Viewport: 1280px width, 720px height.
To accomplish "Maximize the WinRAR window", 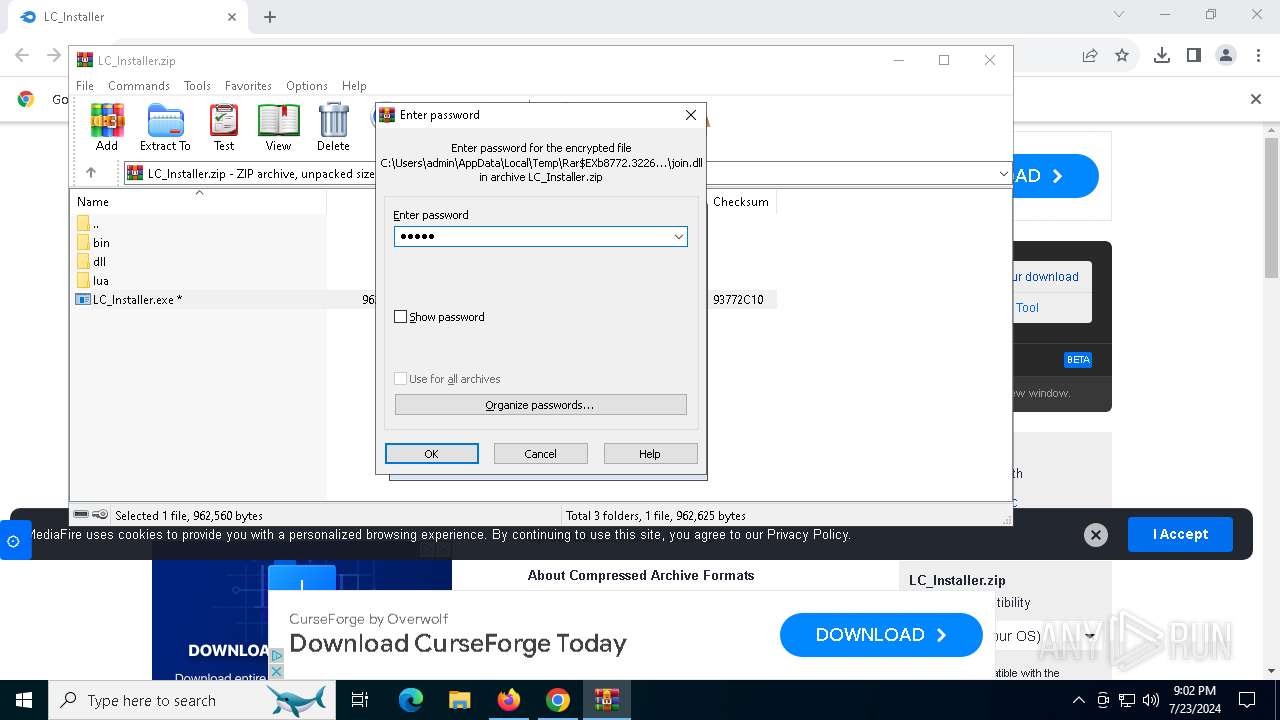I will point(943,60).
